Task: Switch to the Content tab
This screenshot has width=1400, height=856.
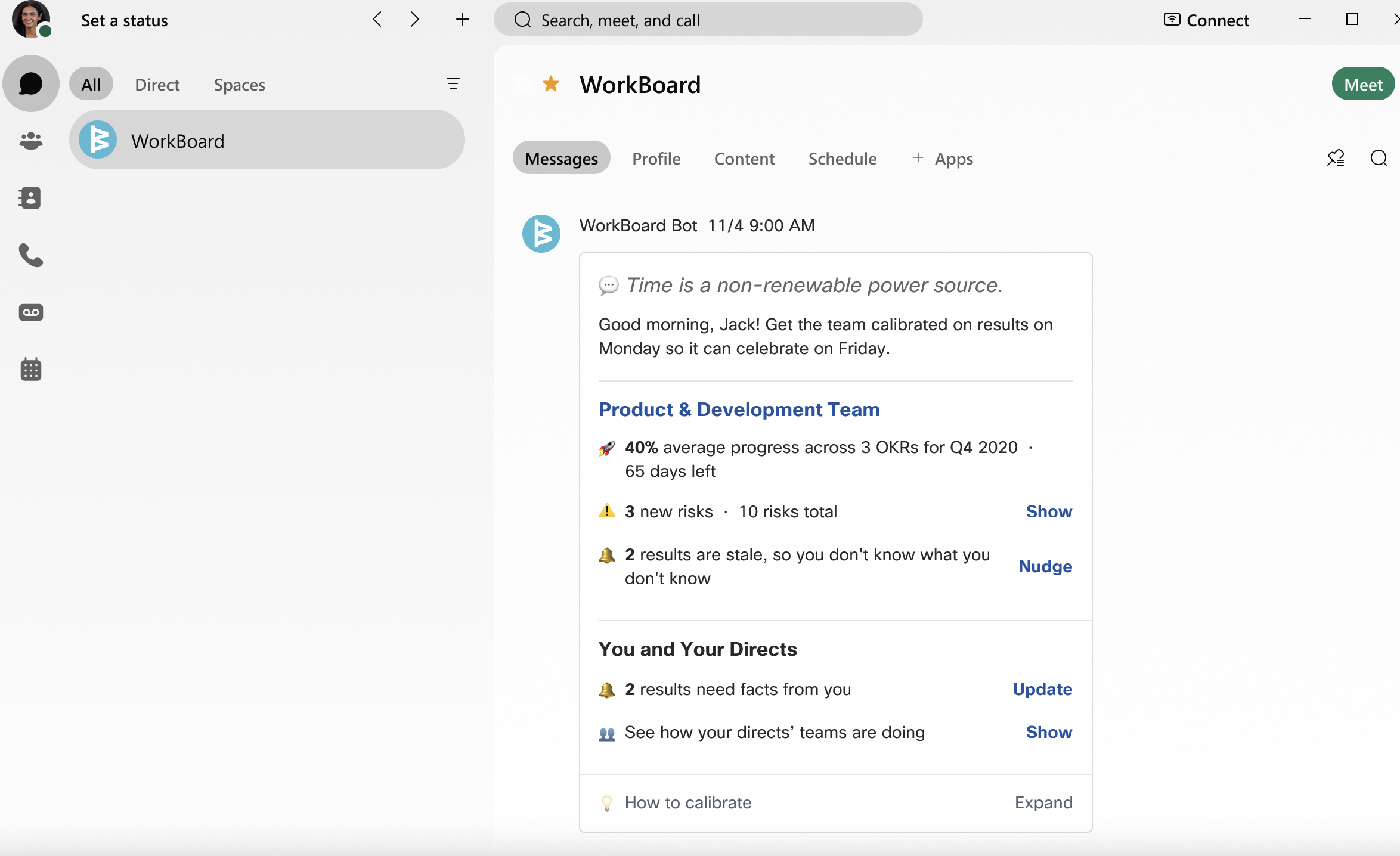Action: click(x=745, y=159)
